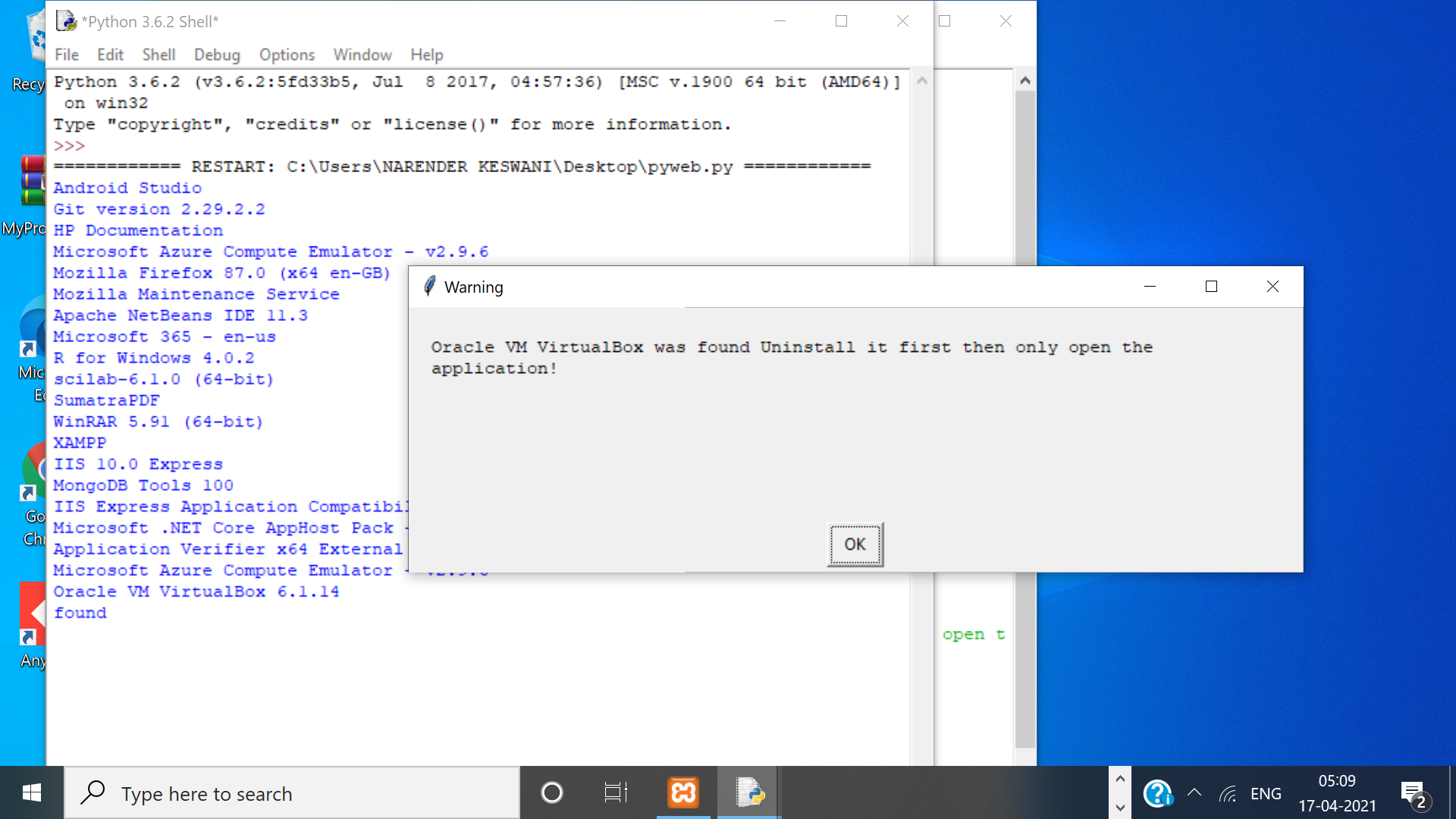1456x819 pixels.
Task: Open Cortana circle icon
Action: pos(552,793)
